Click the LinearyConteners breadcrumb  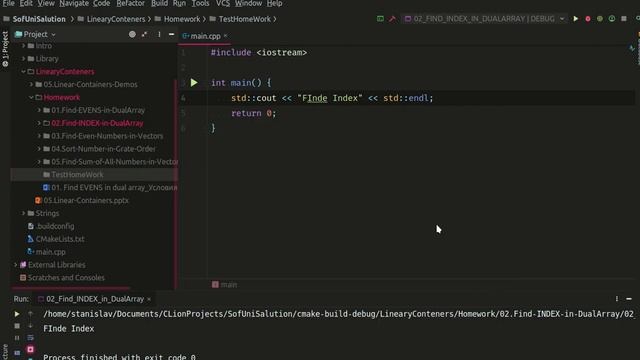click(x=116, y=19)
